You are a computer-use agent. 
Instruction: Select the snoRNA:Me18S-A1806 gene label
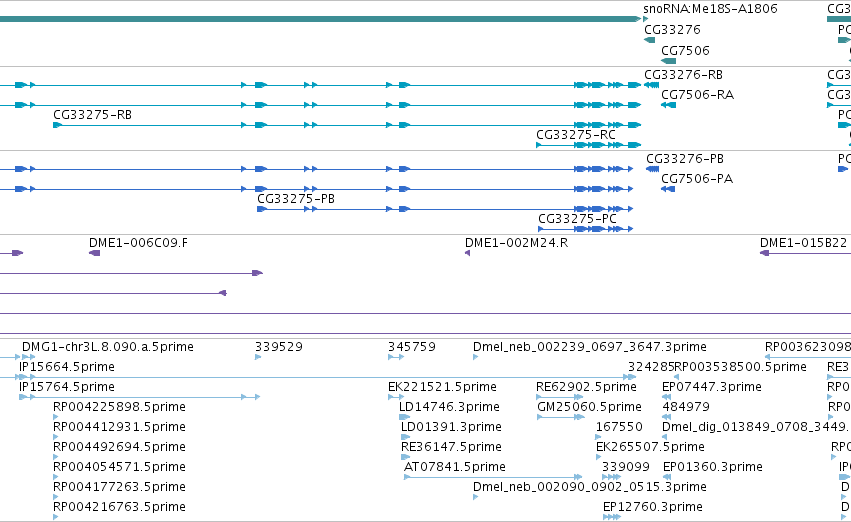[710, 9]
